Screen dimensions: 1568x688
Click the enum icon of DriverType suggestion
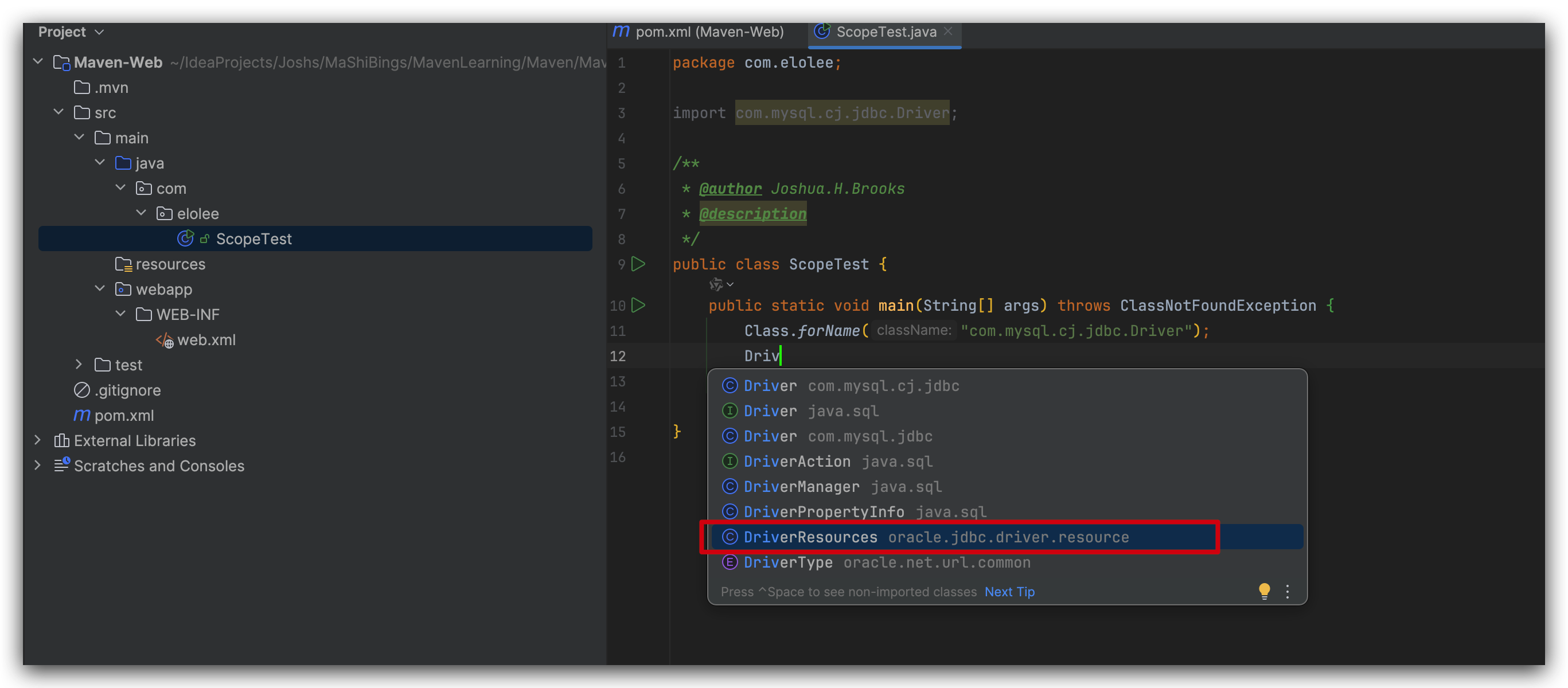[730, 562]
